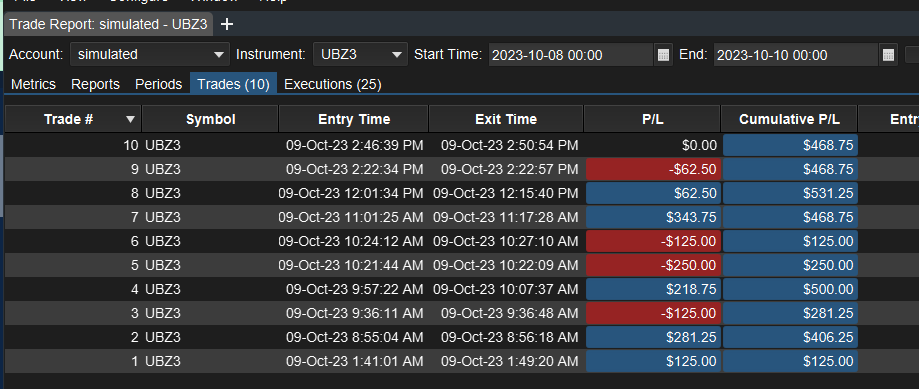Add a new tab with plus icon
919x389 pixels.
pyautogui.click(x=226, y=24)
